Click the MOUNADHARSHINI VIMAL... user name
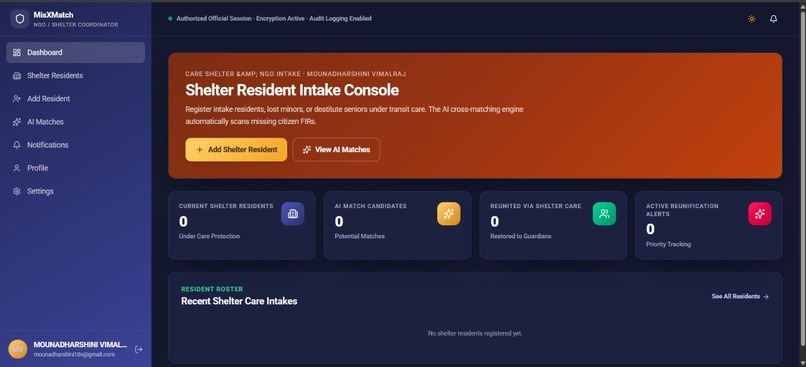 [80, 344]
